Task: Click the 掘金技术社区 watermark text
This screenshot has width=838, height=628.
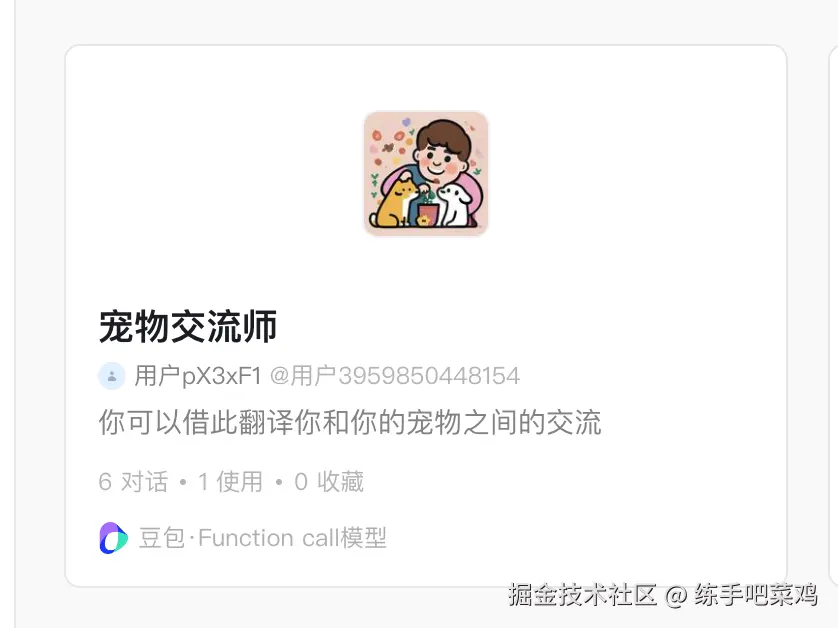Action: [x=582, y=594]
